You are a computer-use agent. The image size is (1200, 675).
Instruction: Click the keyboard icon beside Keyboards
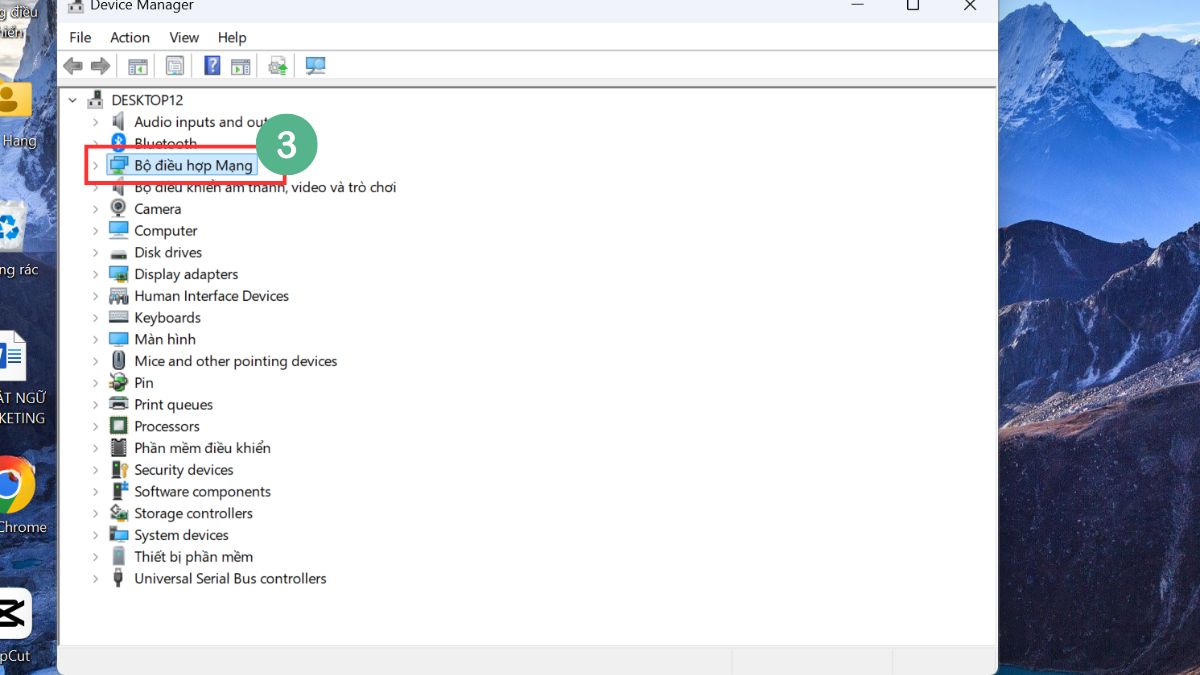pos(118,318)
